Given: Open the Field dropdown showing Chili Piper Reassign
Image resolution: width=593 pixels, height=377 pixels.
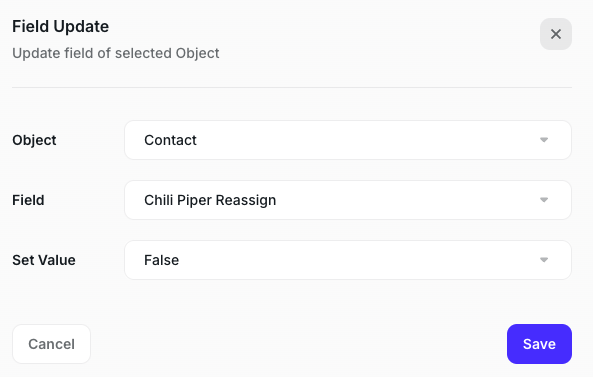Looking at the screenshot, I should click(x=348, y=200).
